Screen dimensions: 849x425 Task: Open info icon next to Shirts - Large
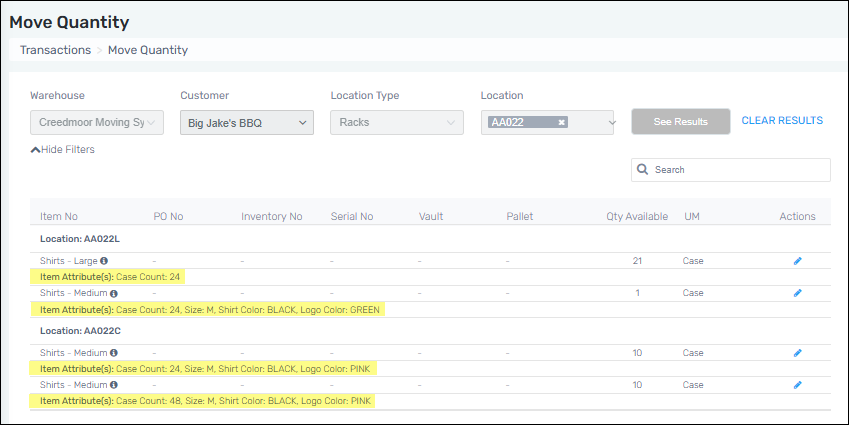(104, 260)
